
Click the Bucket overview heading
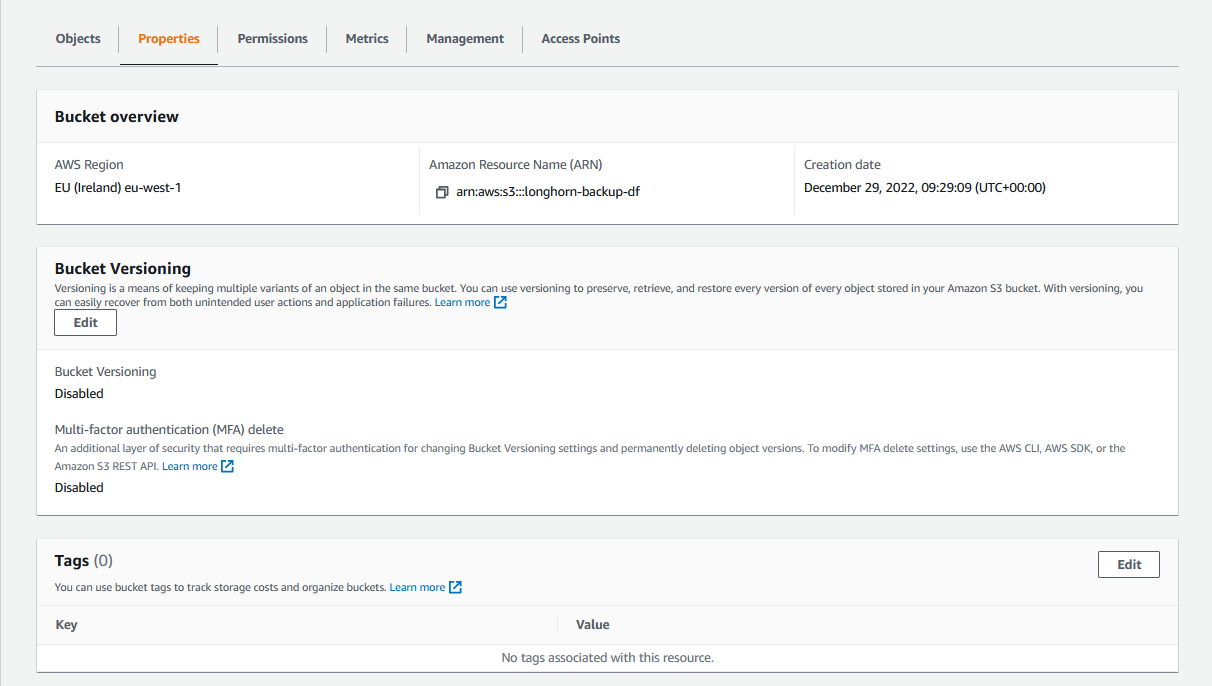[x=117, y=117]
